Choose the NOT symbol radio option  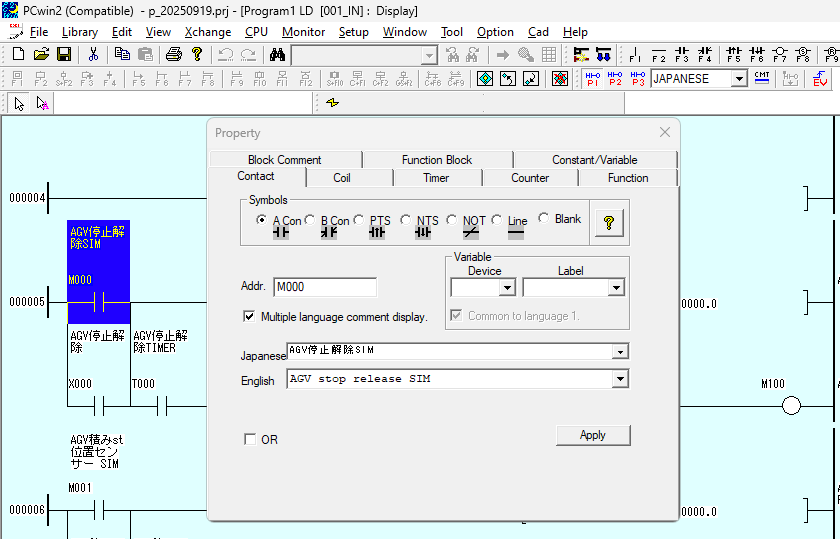452,220
